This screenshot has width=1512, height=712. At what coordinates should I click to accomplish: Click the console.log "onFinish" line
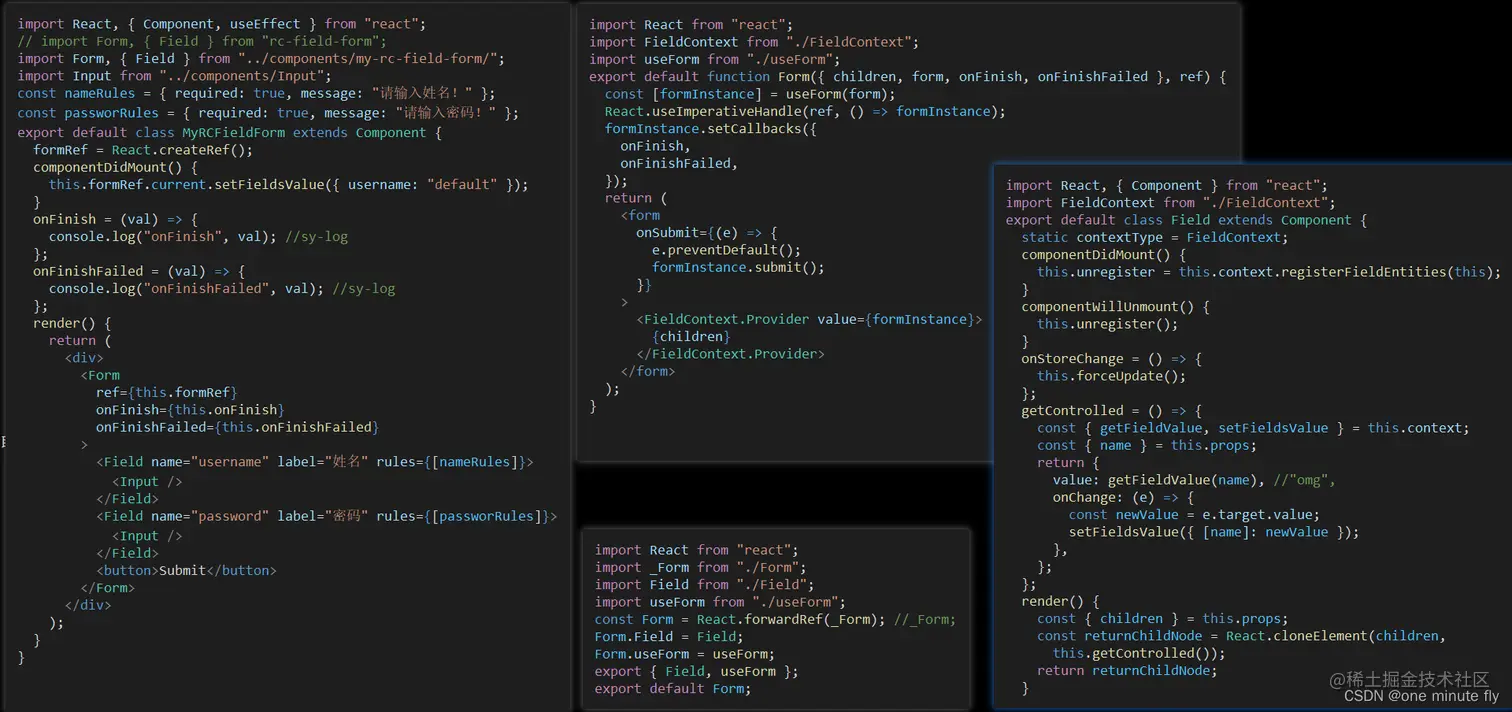198,237
